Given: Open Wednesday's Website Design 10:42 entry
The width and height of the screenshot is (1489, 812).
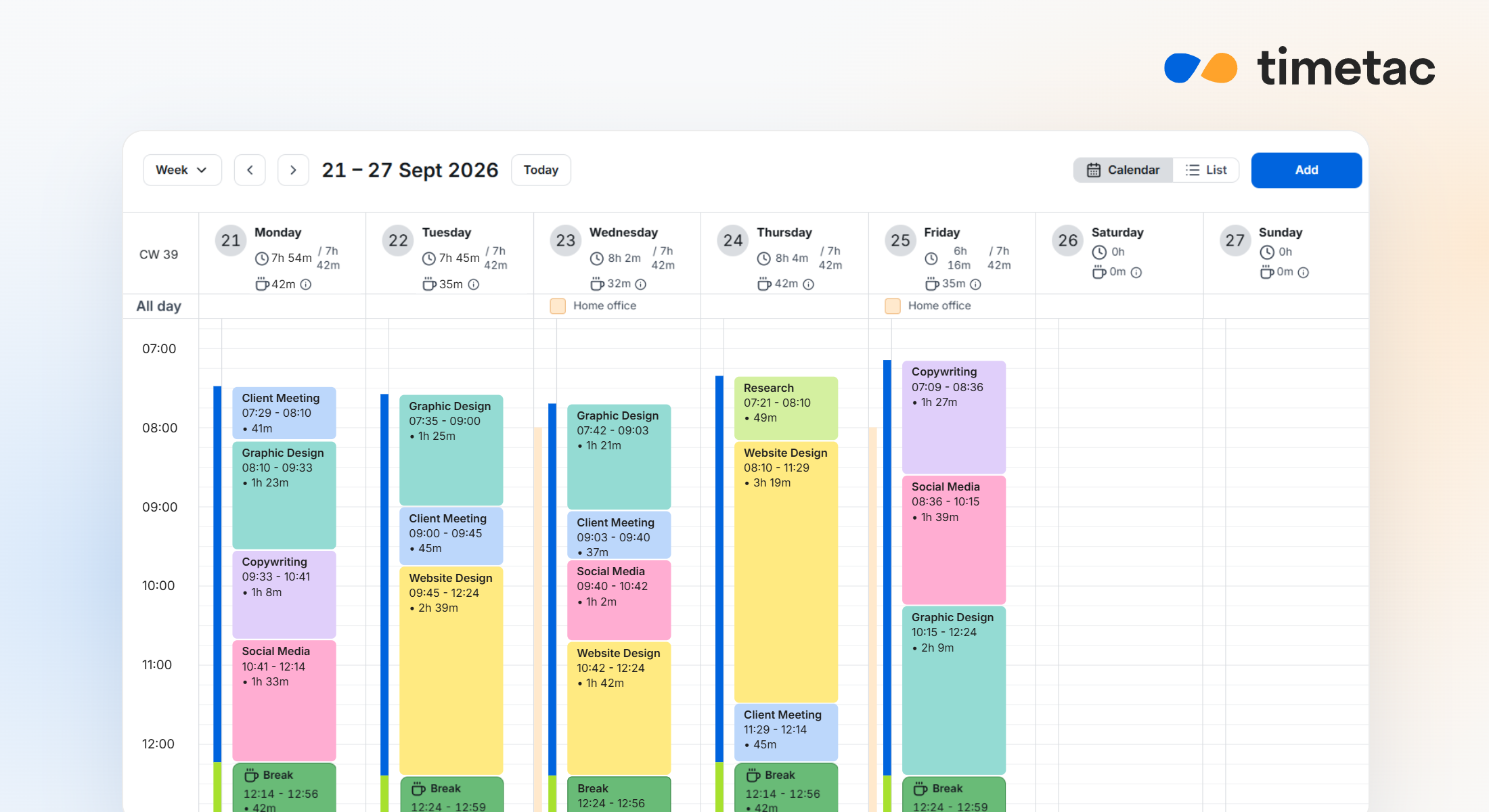Looking at the screenshot, I should 619,708.
